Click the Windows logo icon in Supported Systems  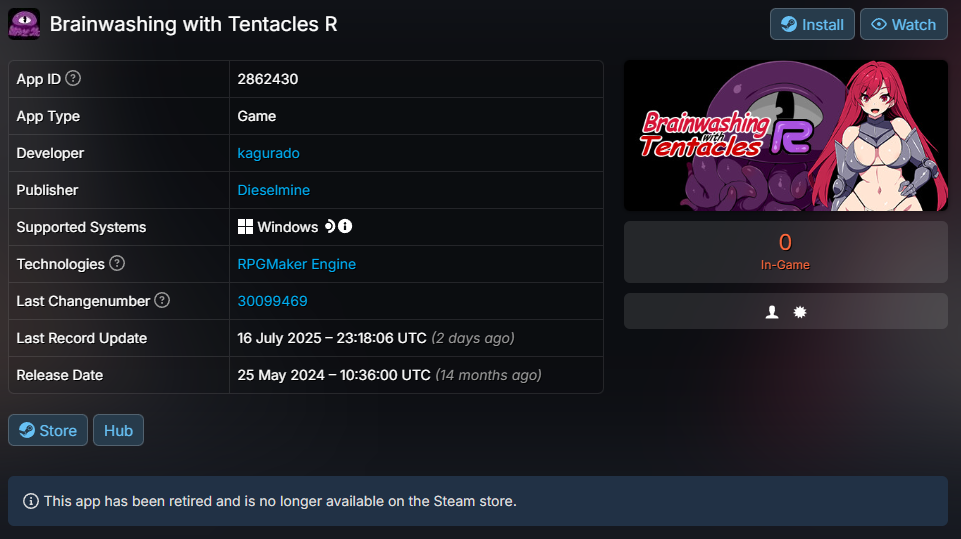[245, 227]
